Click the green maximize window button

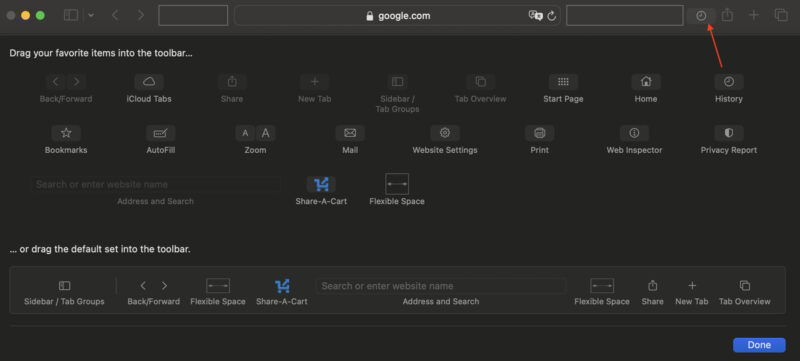[x=40, y=16]
